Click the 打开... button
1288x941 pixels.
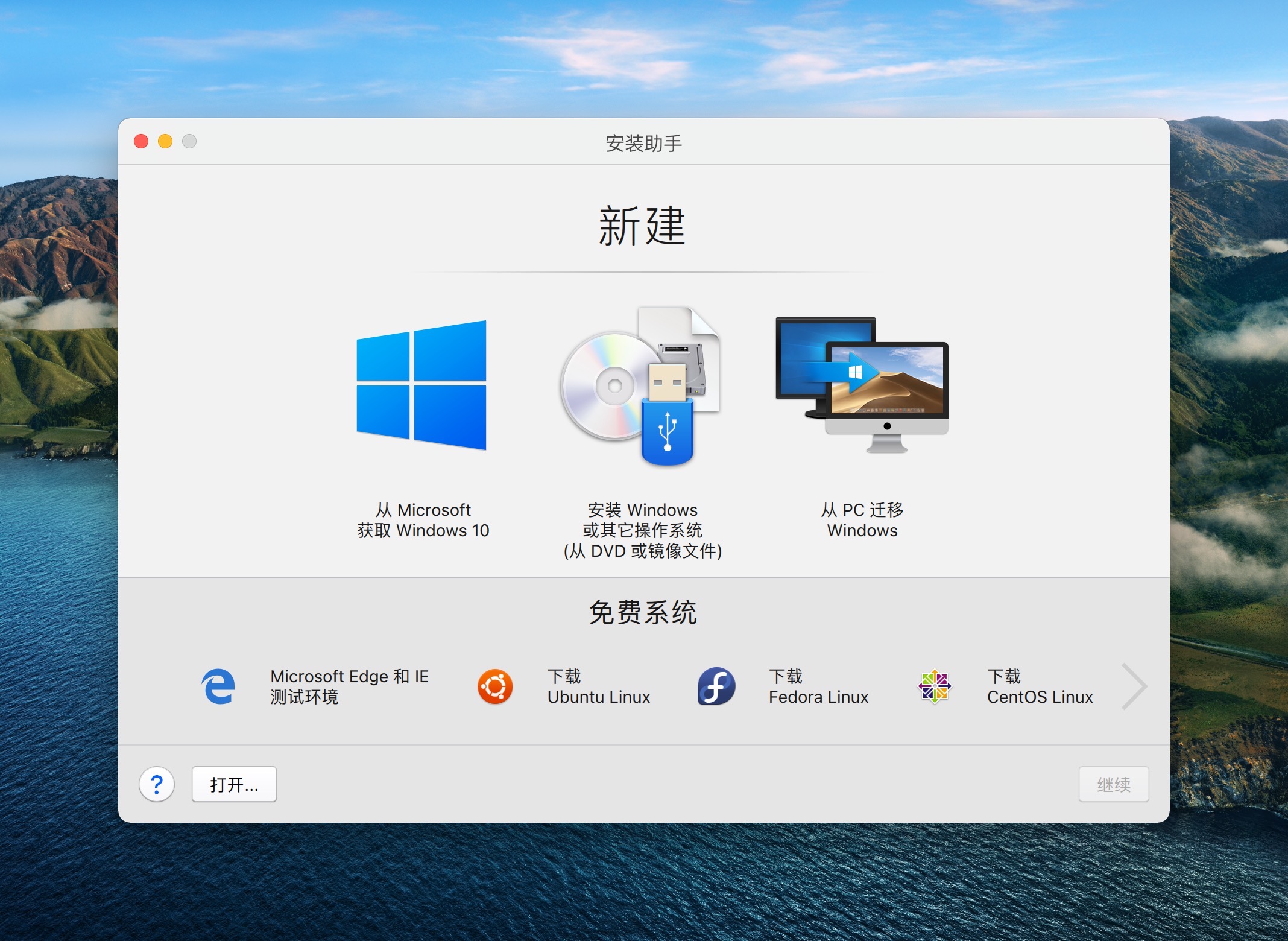tap(234, 784)
